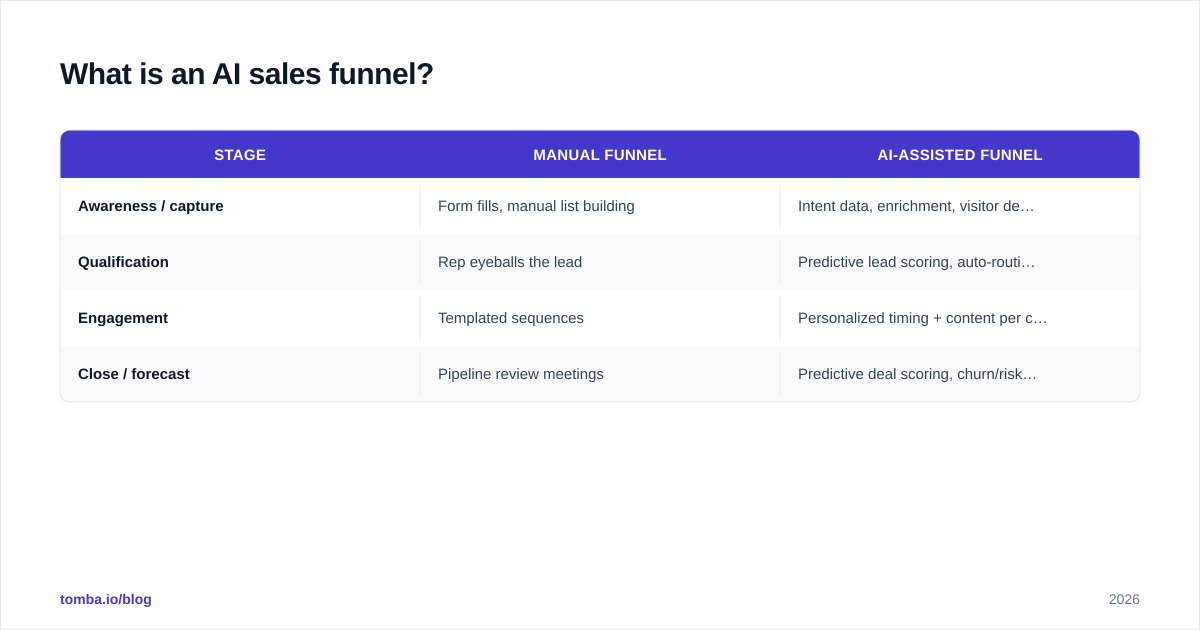Click "Predictive lead scoring, auto-routi…" cell
Screen dimensions: 1200x630
point(960,262)
